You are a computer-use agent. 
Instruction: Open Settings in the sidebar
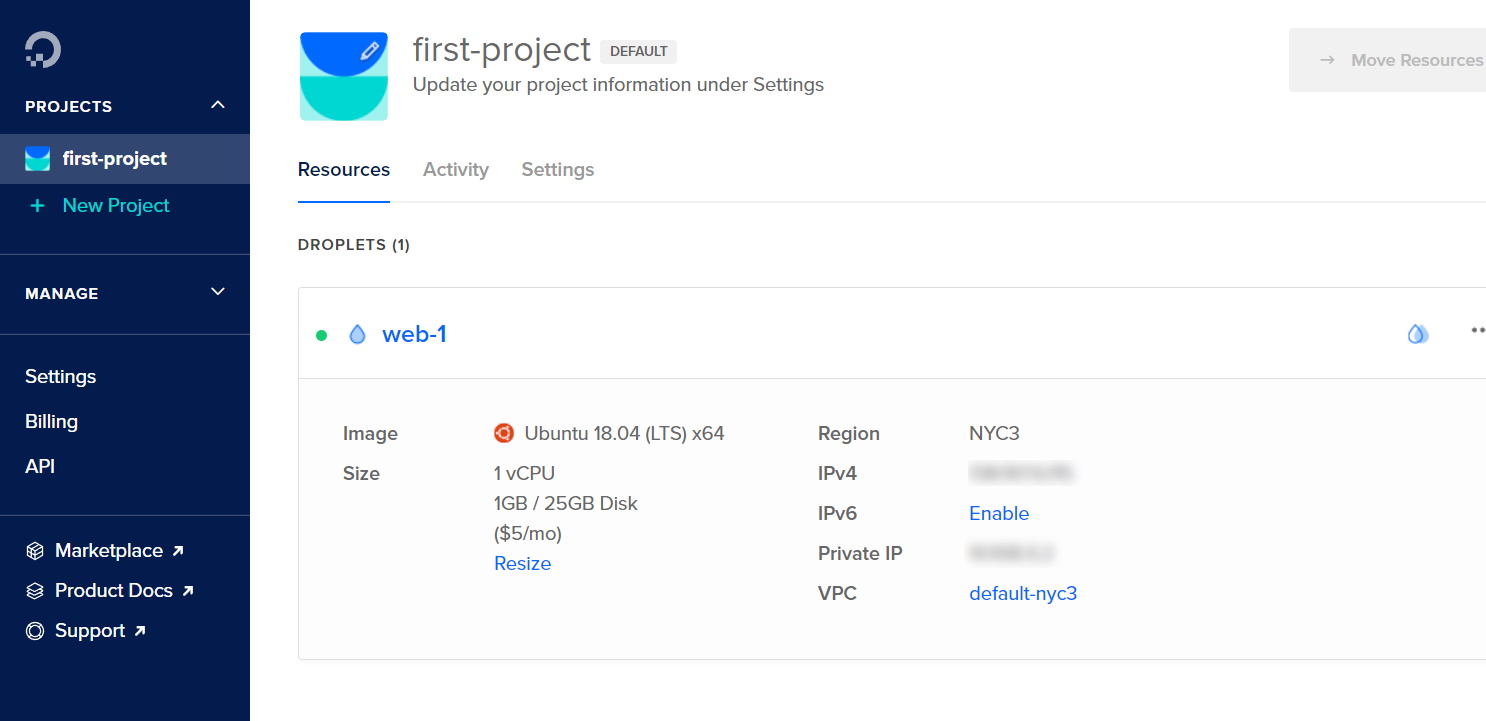[61, 376]
